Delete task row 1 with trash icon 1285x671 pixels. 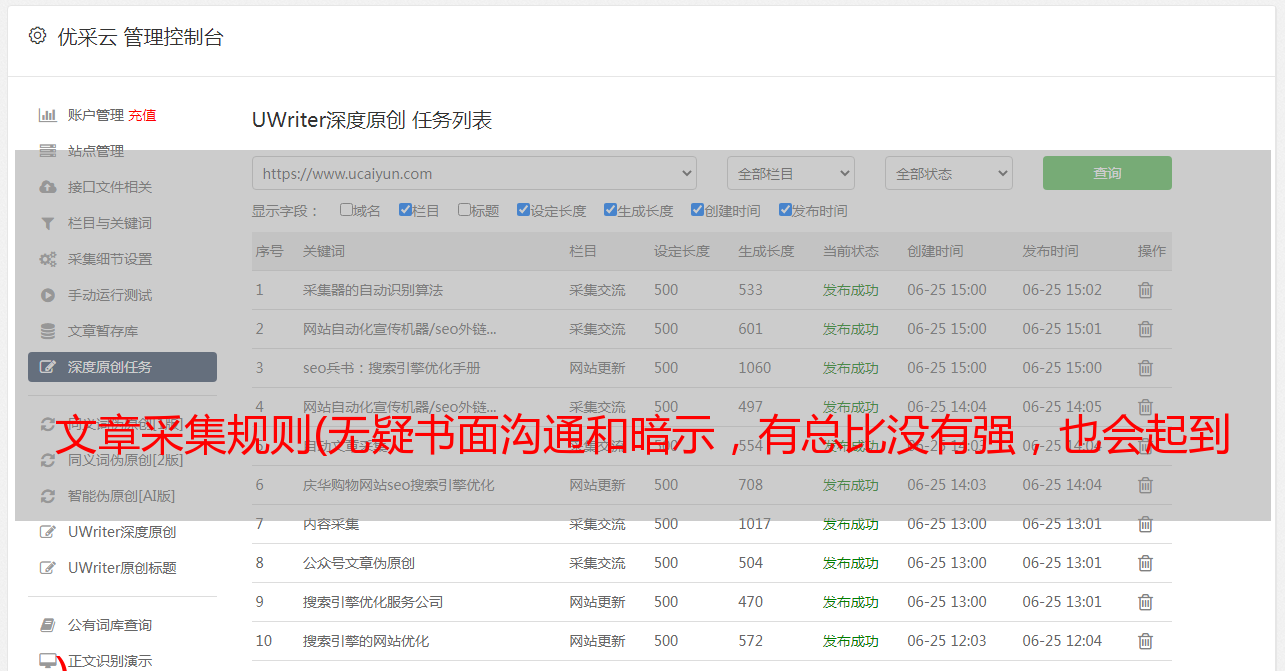1145,290
